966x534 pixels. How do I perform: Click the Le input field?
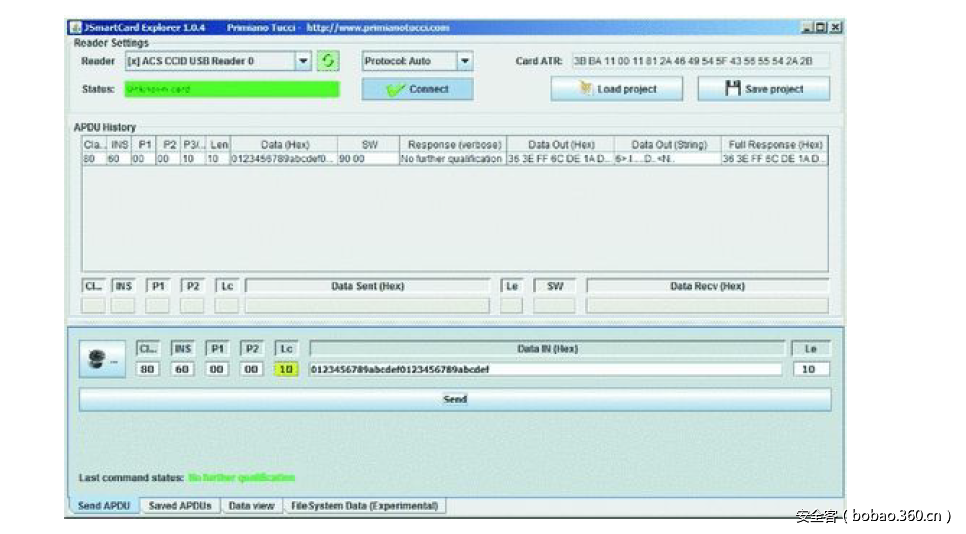(x=810, y=370)
